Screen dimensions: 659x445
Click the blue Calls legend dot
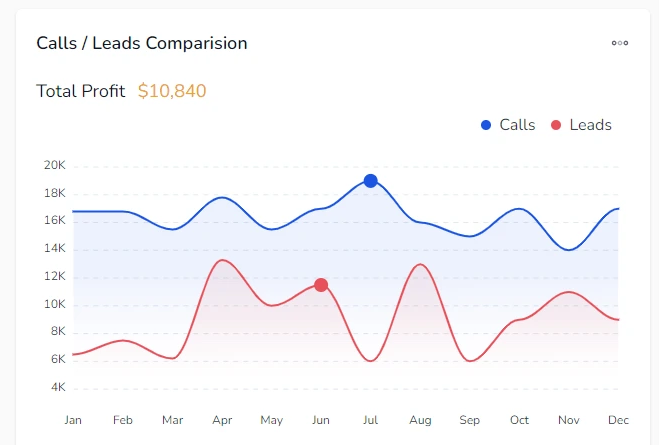(487, 125)
